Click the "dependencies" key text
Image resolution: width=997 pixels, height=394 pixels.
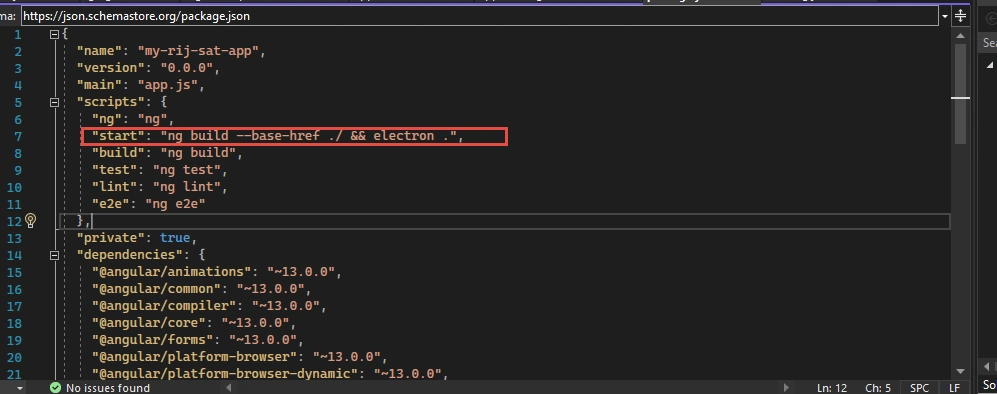[x=130, y=255]
